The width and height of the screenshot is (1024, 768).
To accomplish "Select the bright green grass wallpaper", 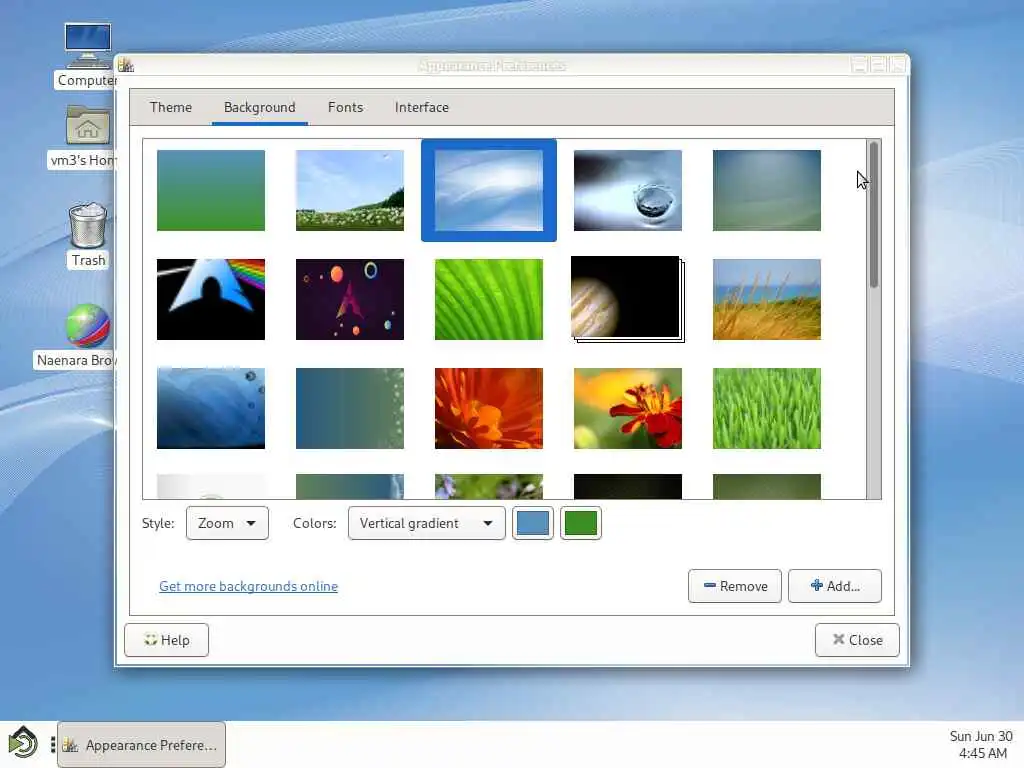I will coord(767,408).
